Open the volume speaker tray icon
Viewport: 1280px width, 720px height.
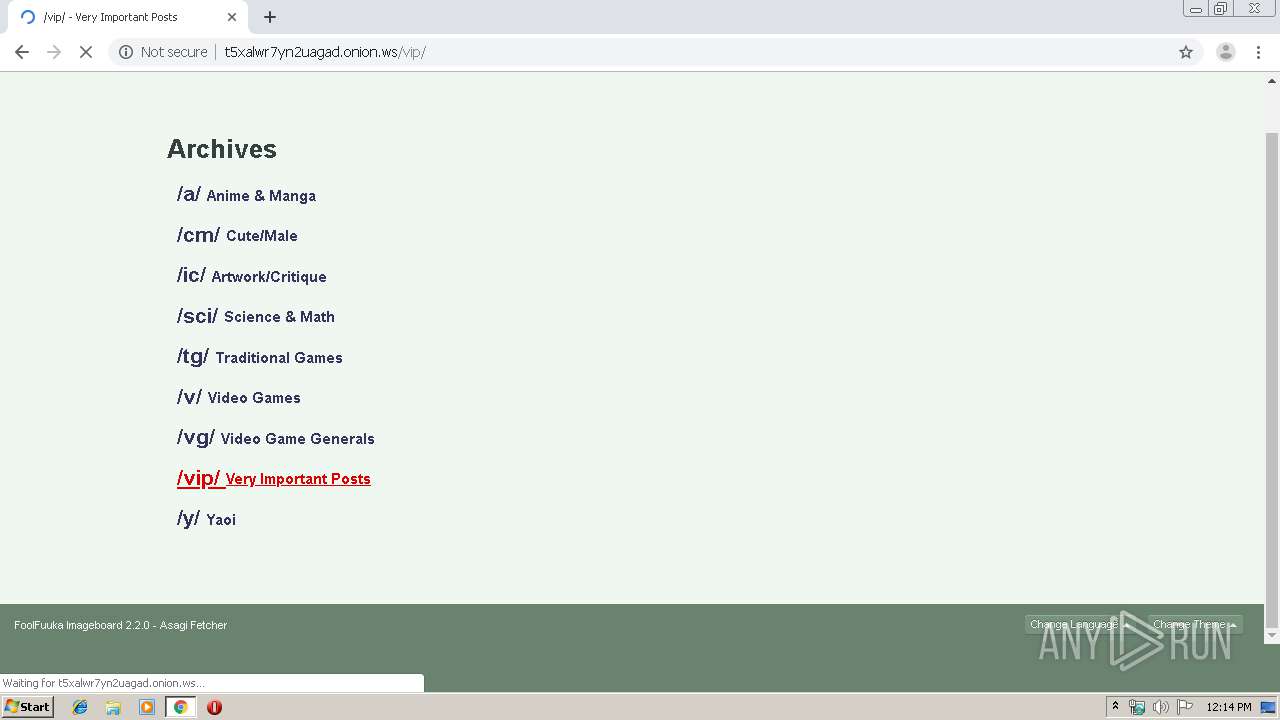click(1160, 707)
